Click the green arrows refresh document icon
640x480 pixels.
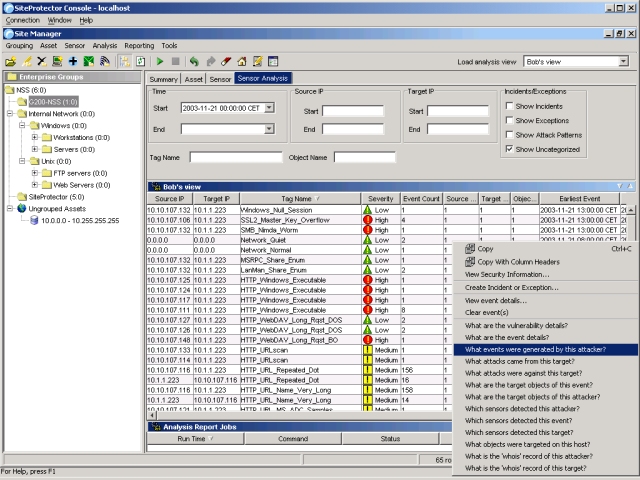coord(141,62)
